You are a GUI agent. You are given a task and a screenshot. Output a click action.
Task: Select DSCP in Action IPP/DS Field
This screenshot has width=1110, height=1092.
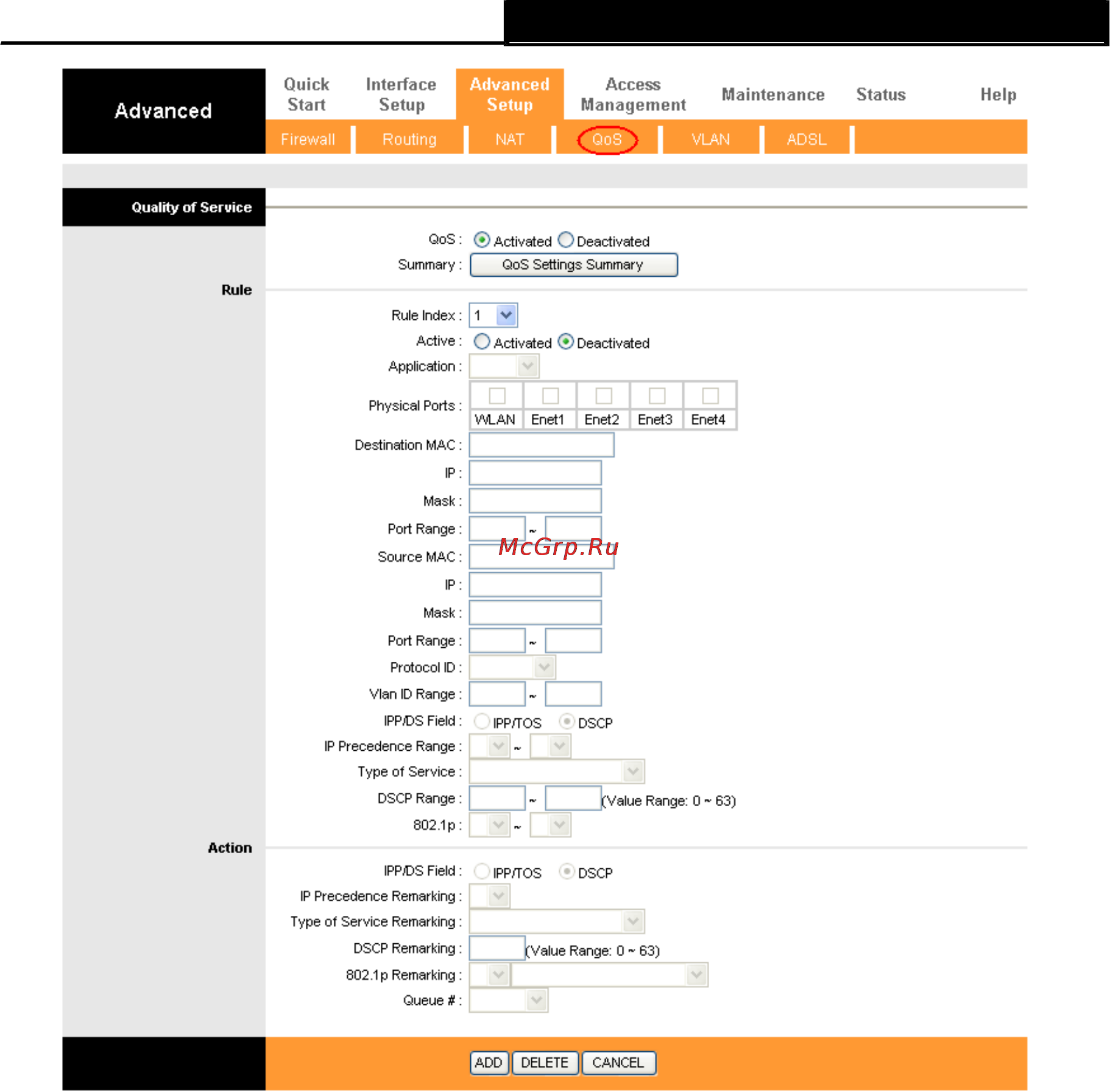click(x=567, y=871)
